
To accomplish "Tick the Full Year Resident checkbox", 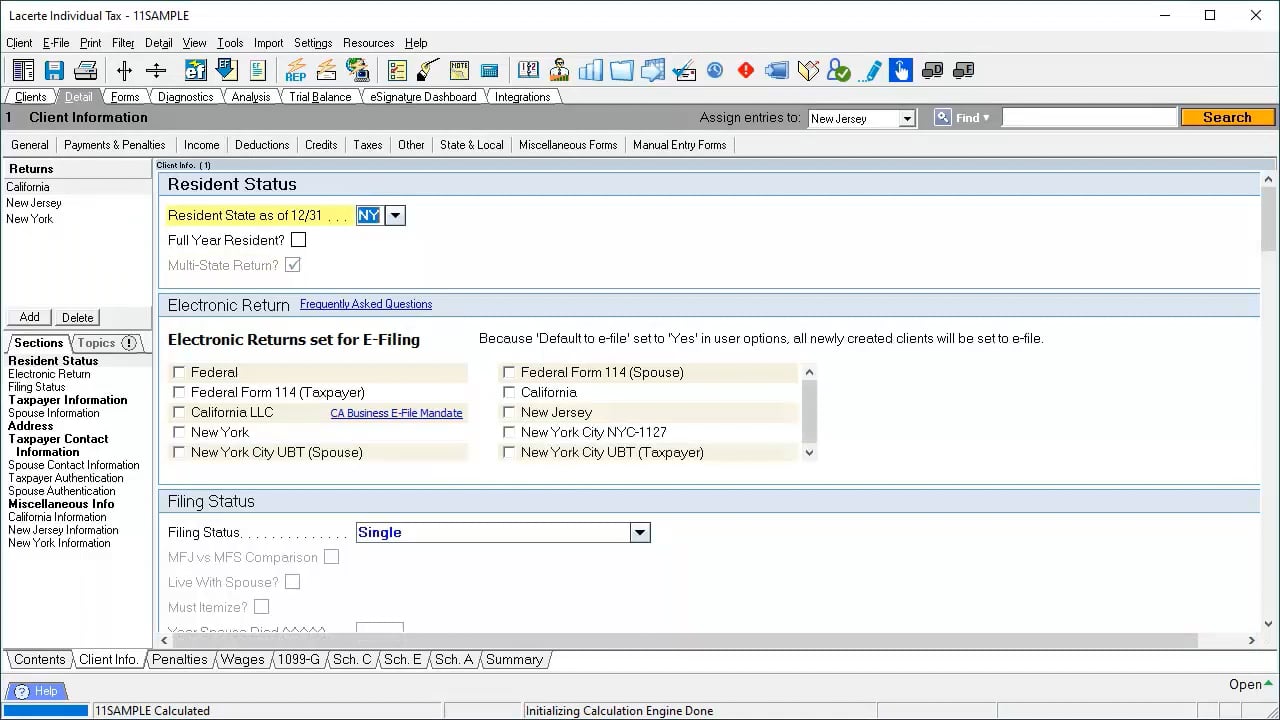I will click(298, 240).
